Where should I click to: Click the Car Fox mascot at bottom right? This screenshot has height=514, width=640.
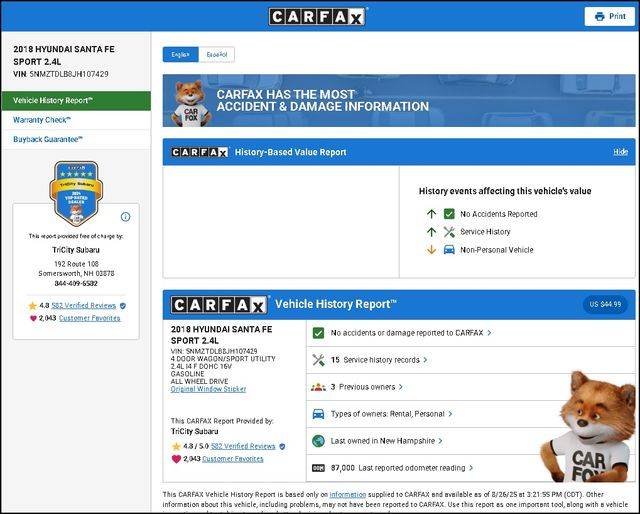coord(588,427)
